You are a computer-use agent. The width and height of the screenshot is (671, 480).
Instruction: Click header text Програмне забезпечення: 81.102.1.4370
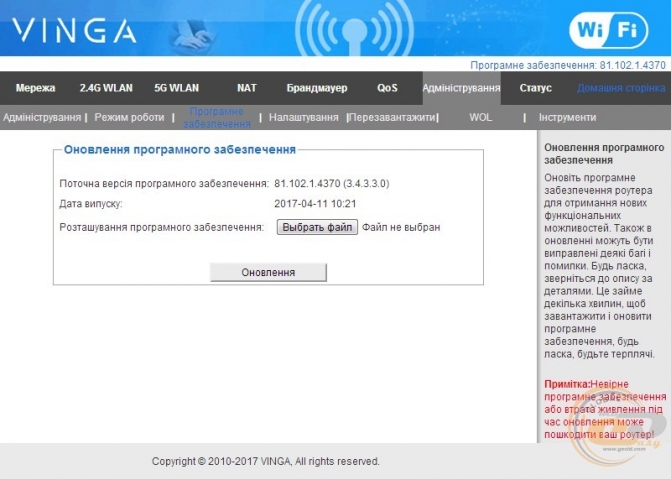coord(568,65)
